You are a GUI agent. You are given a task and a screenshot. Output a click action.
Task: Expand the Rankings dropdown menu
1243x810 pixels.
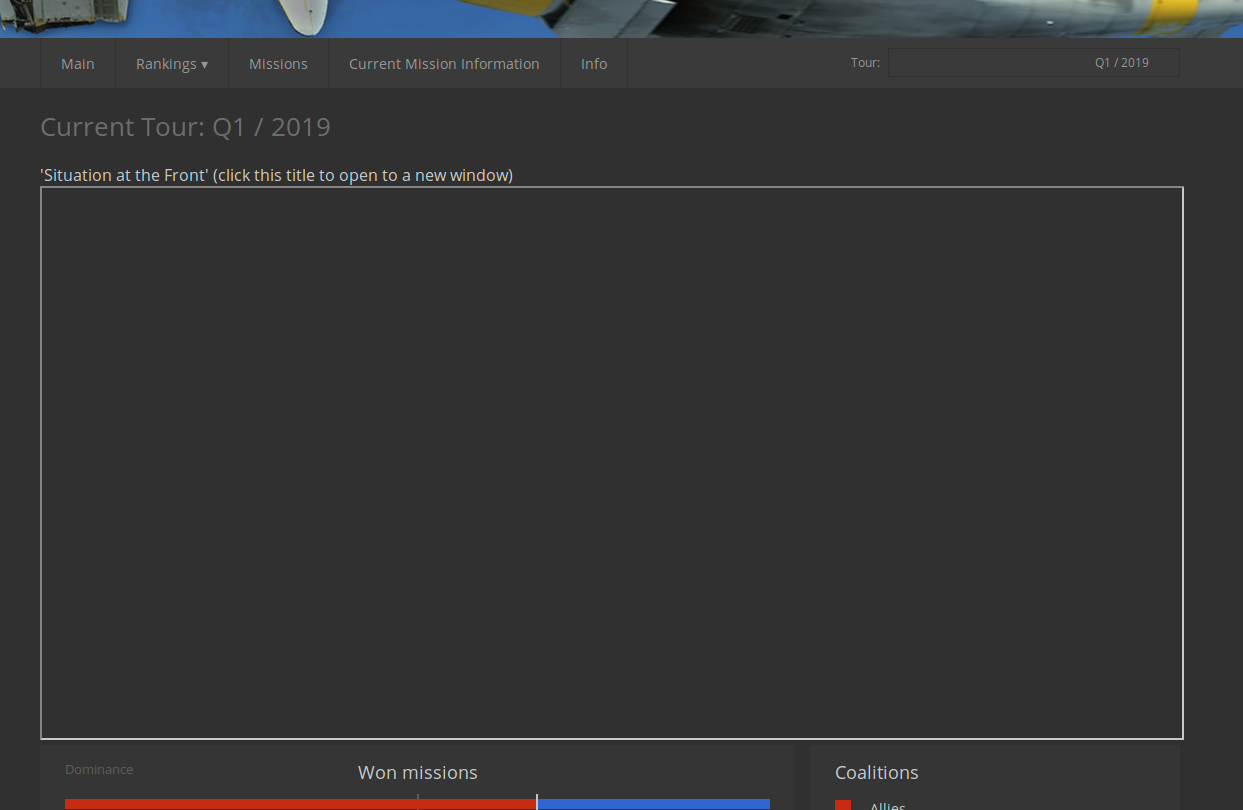tap(172, 64)
